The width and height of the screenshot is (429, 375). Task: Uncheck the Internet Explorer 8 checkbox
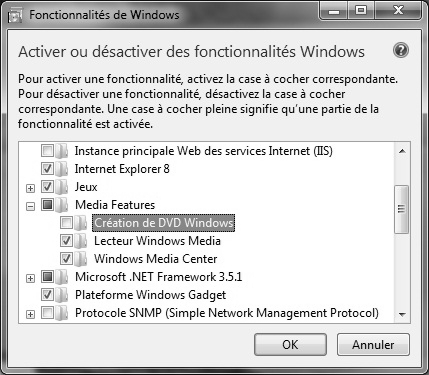click(47, 169)
